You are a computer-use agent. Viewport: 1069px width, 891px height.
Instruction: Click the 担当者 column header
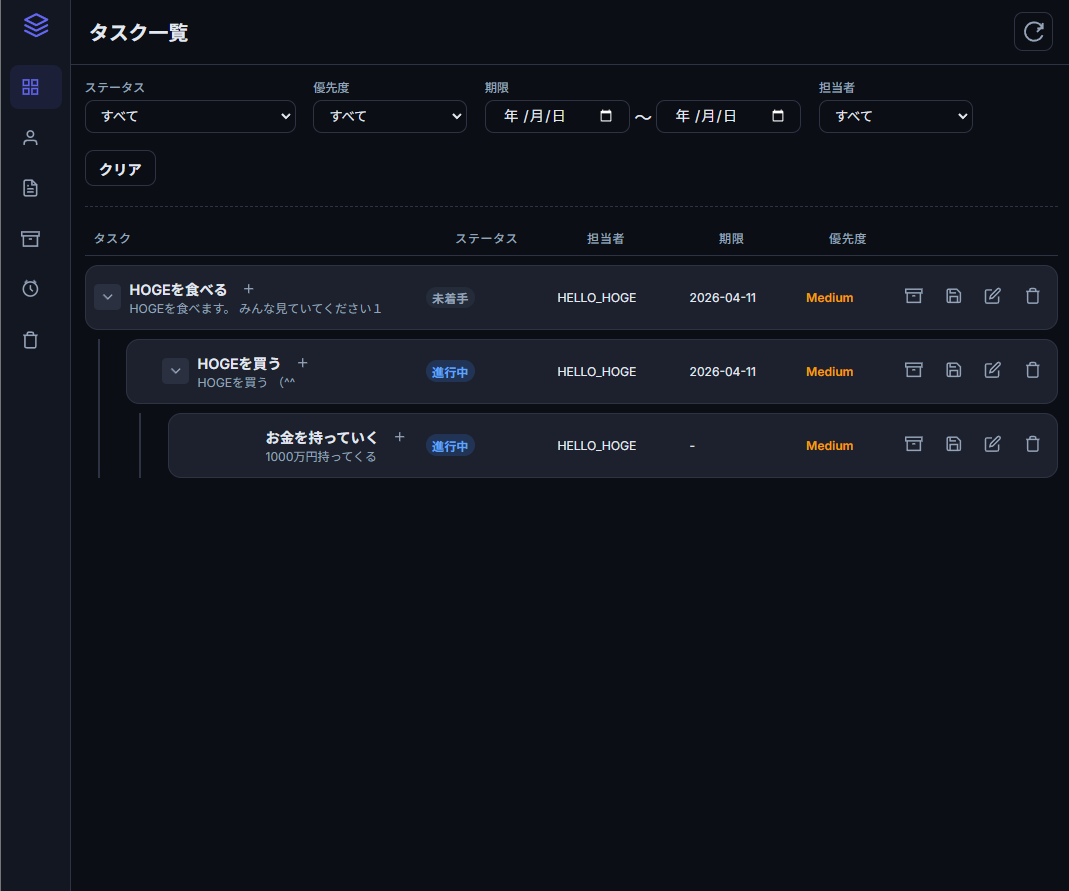pyautogui.click(x=605, y=239)
